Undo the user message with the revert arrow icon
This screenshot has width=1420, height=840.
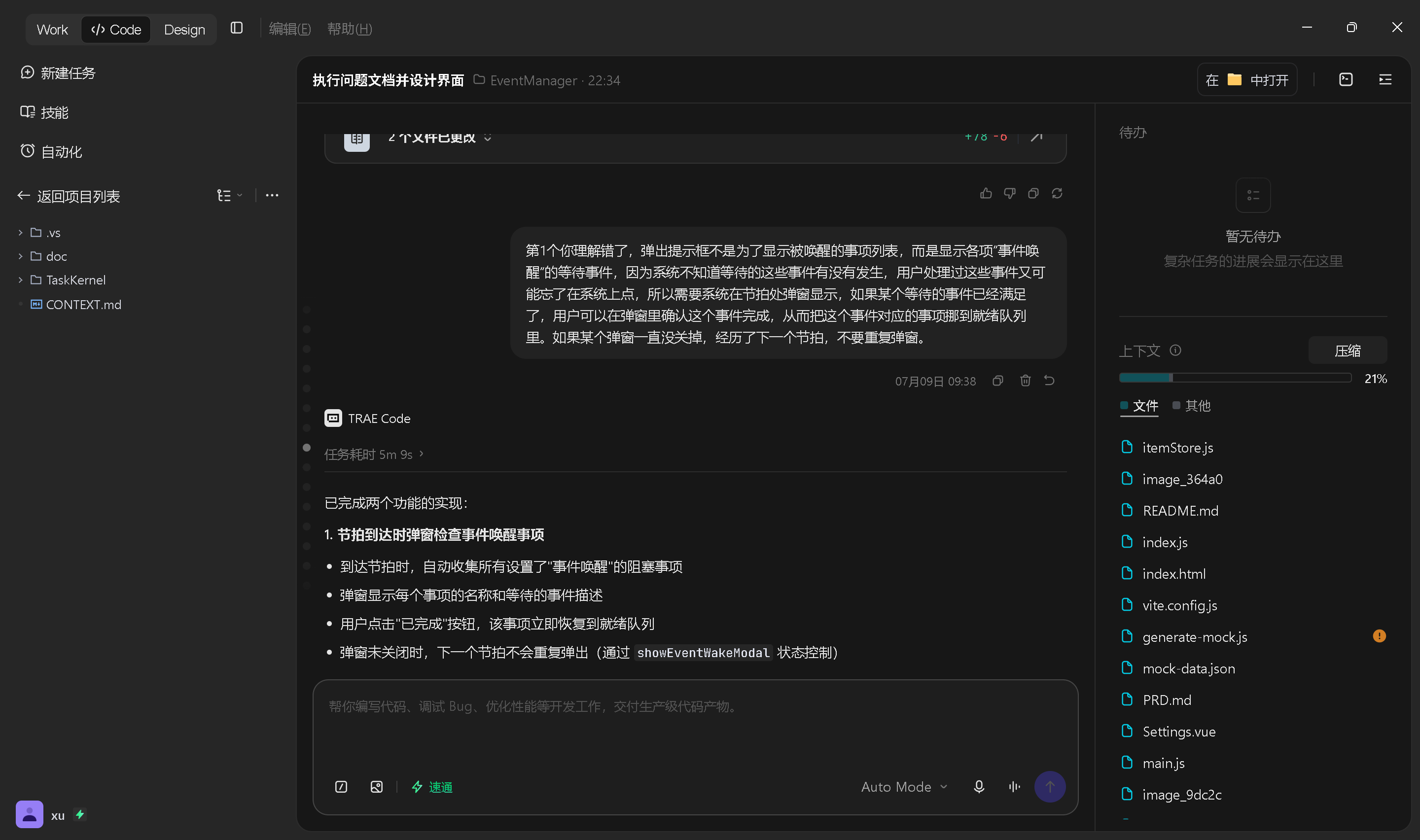1049,381
